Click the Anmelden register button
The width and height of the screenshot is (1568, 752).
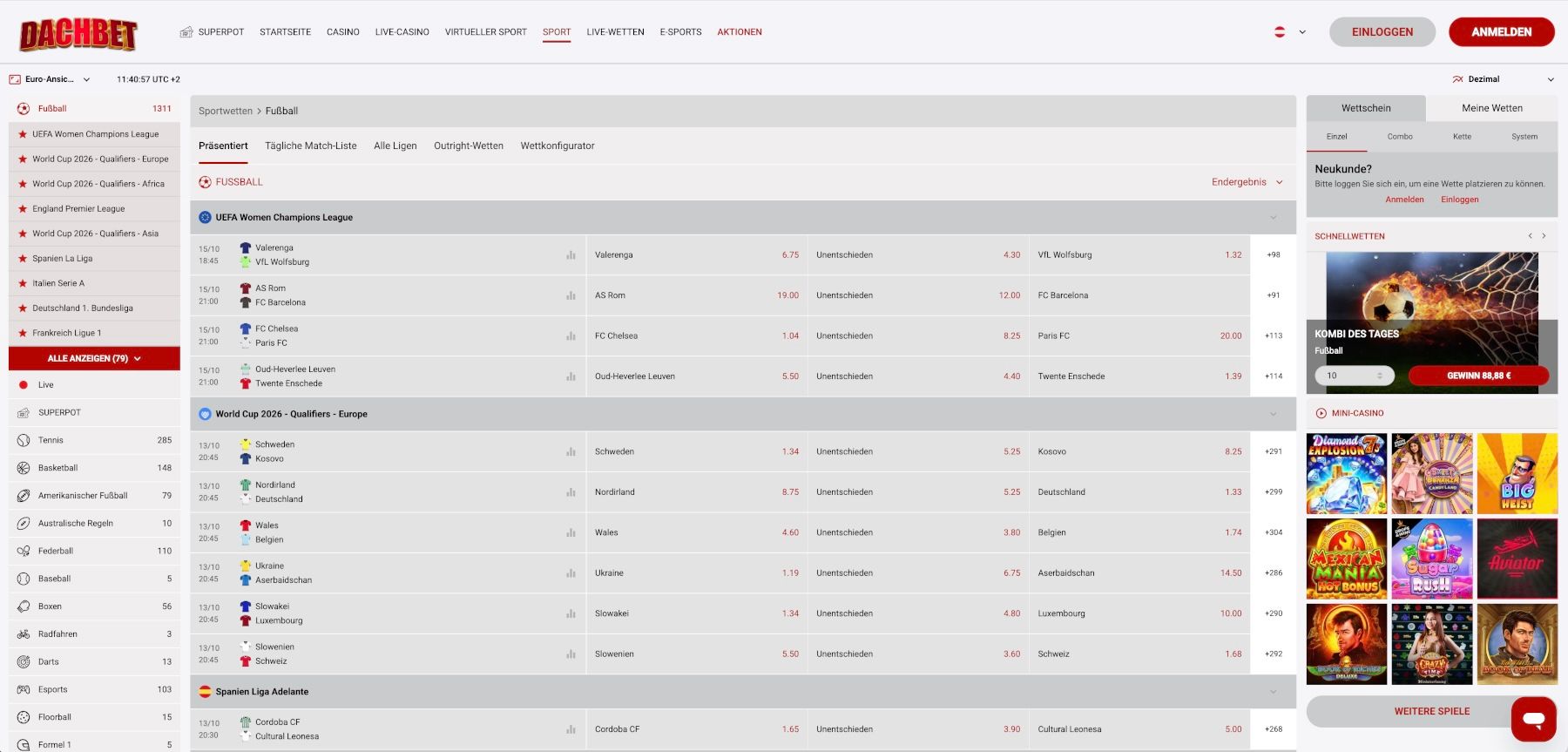[x=1501, y=32]
